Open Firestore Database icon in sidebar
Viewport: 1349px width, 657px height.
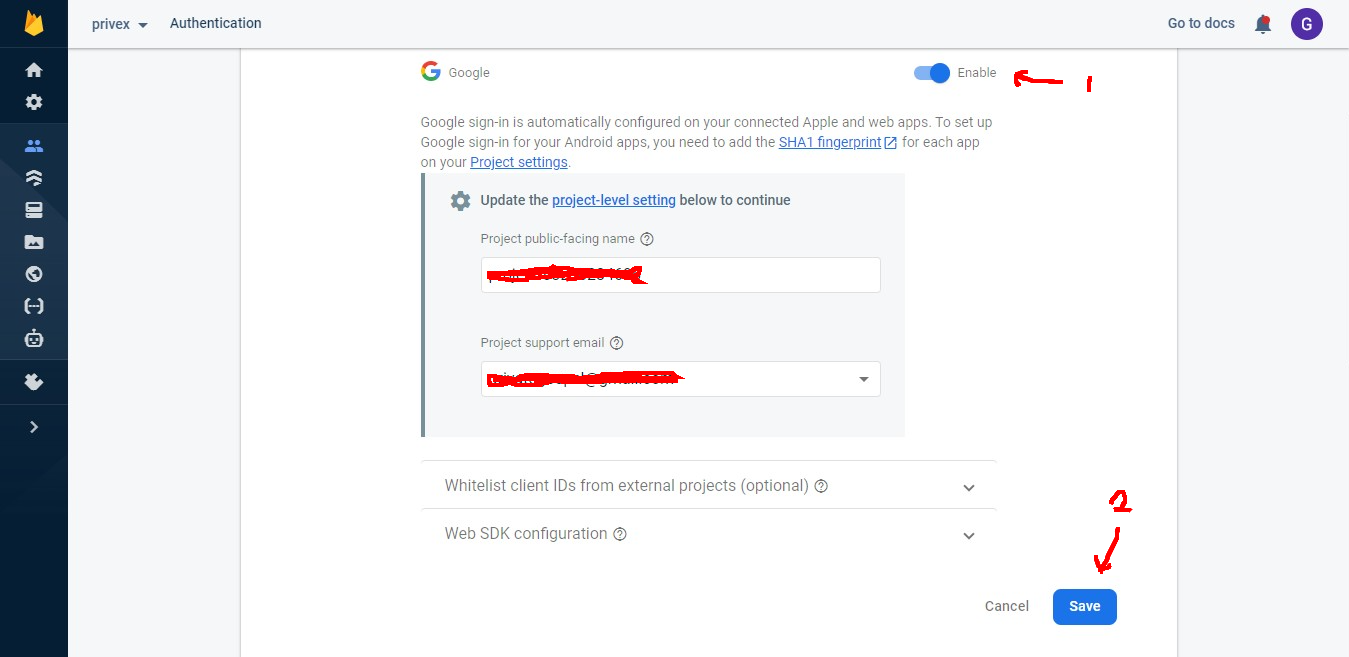click(34, 178)
